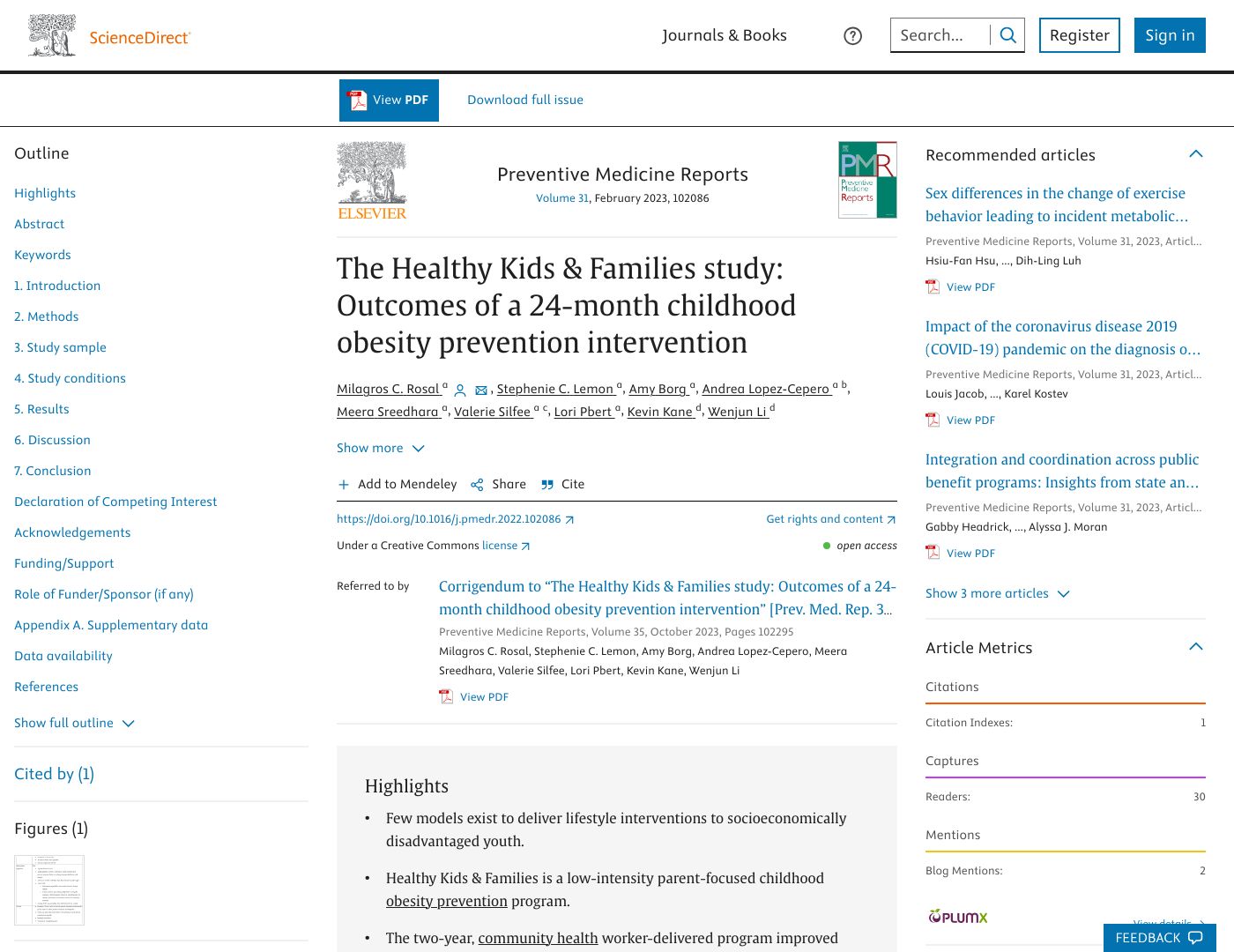Click the Add to Mendeley plus icon
This screenshot has height=952, width=1234.
[x=344, y=485]
